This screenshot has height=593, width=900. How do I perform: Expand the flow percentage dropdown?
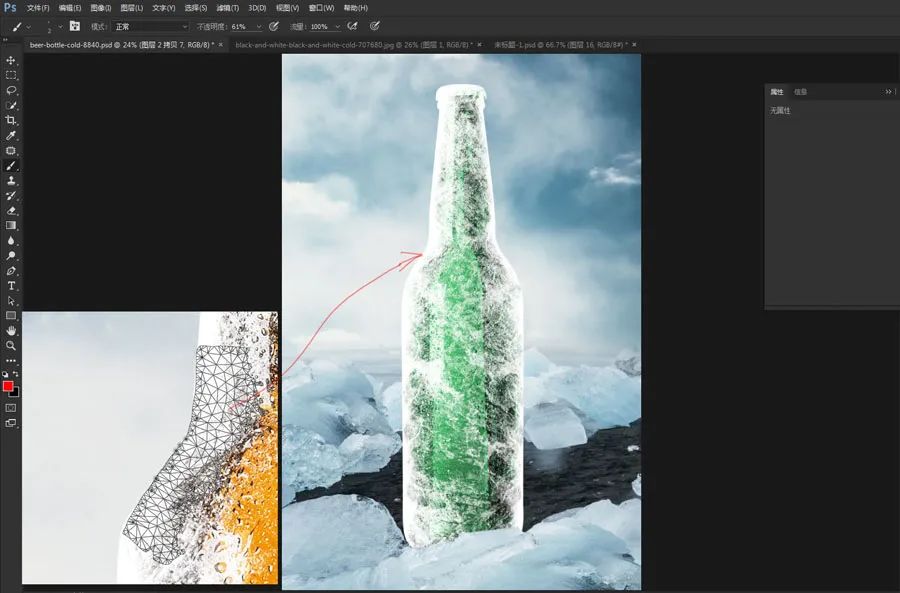pyautogui.click(x=338, y=27)
